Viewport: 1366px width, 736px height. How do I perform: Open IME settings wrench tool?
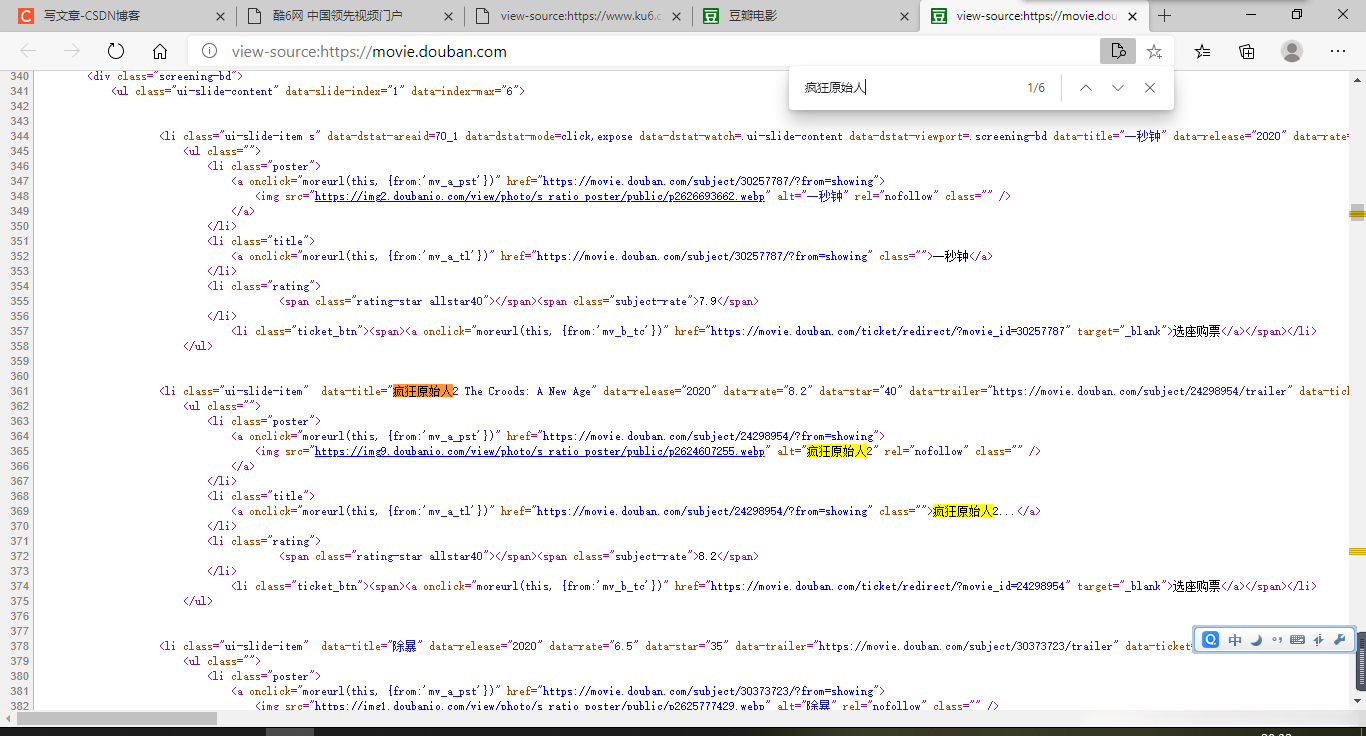click(x=1340, y=640)
